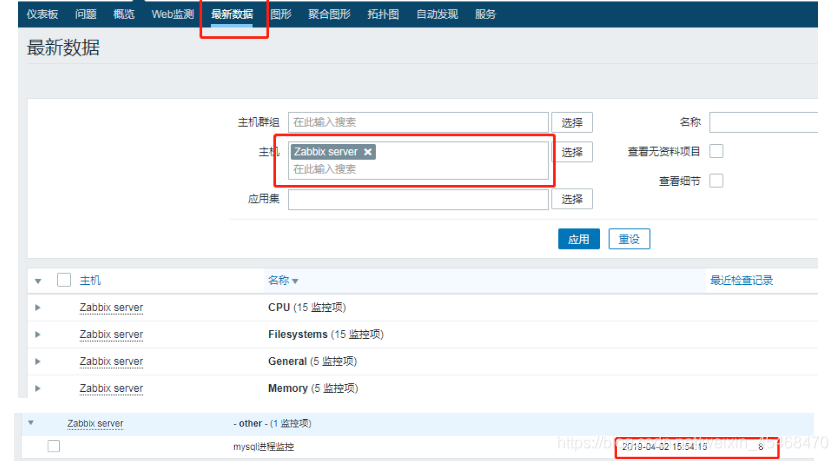Enable 查看无资料项目 checkbox
Viewport: 838px width, 461px height.
(716, 151)
